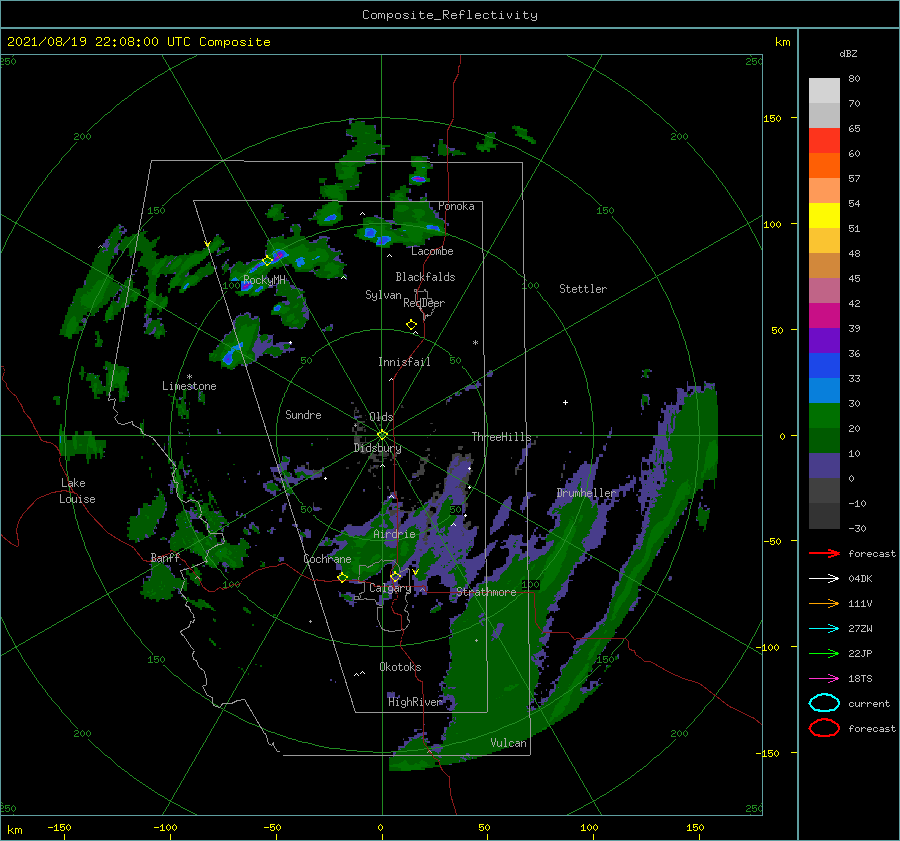Select the 10 dBZ slate purple swatch

click(x=824, y=466)
